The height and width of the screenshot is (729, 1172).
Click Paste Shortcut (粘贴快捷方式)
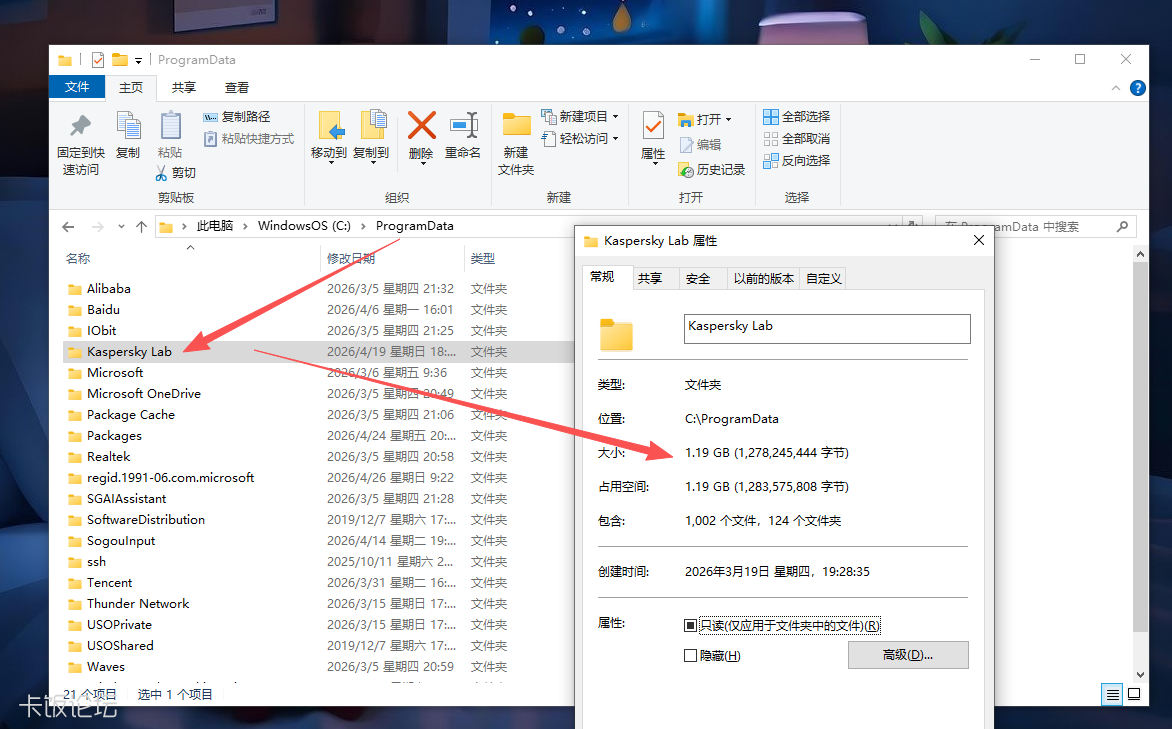point(249,139)
